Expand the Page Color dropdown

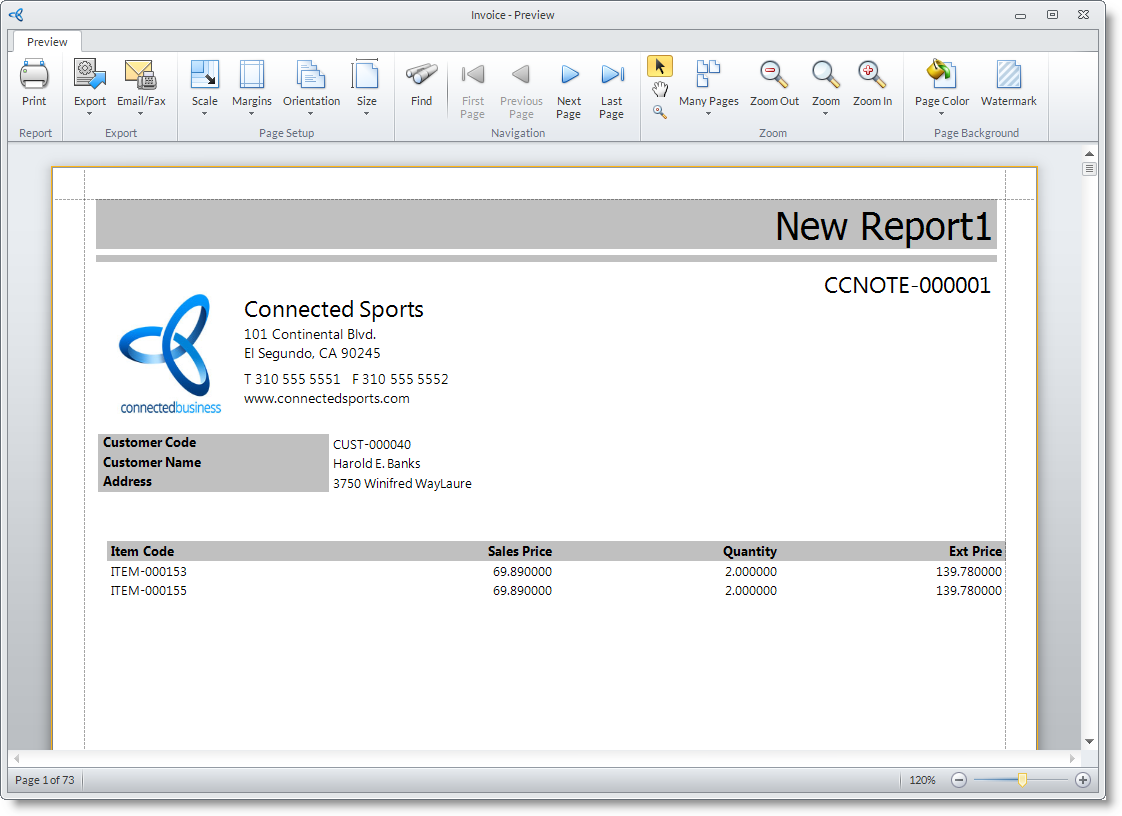[941, 113]
